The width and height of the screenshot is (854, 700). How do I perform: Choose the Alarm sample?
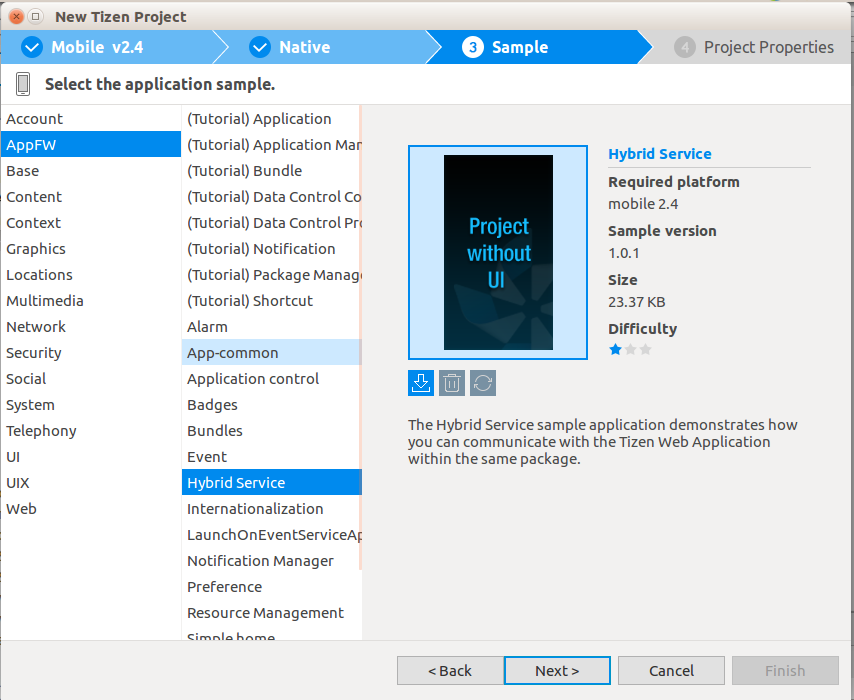click(x=207, y=327)
